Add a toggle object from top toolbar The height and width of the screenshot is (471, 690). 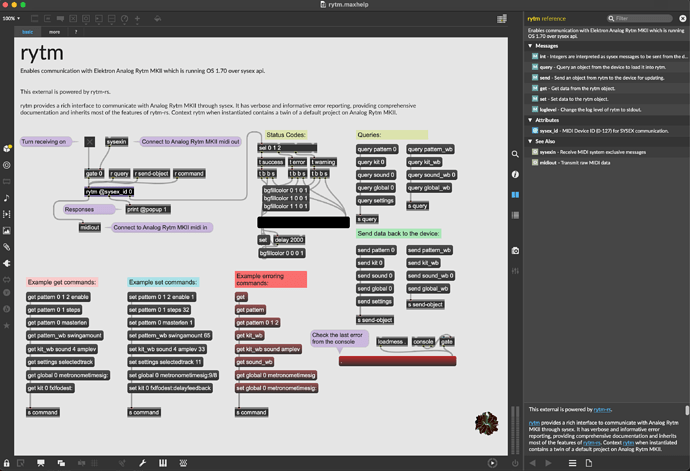pos(73,18)
